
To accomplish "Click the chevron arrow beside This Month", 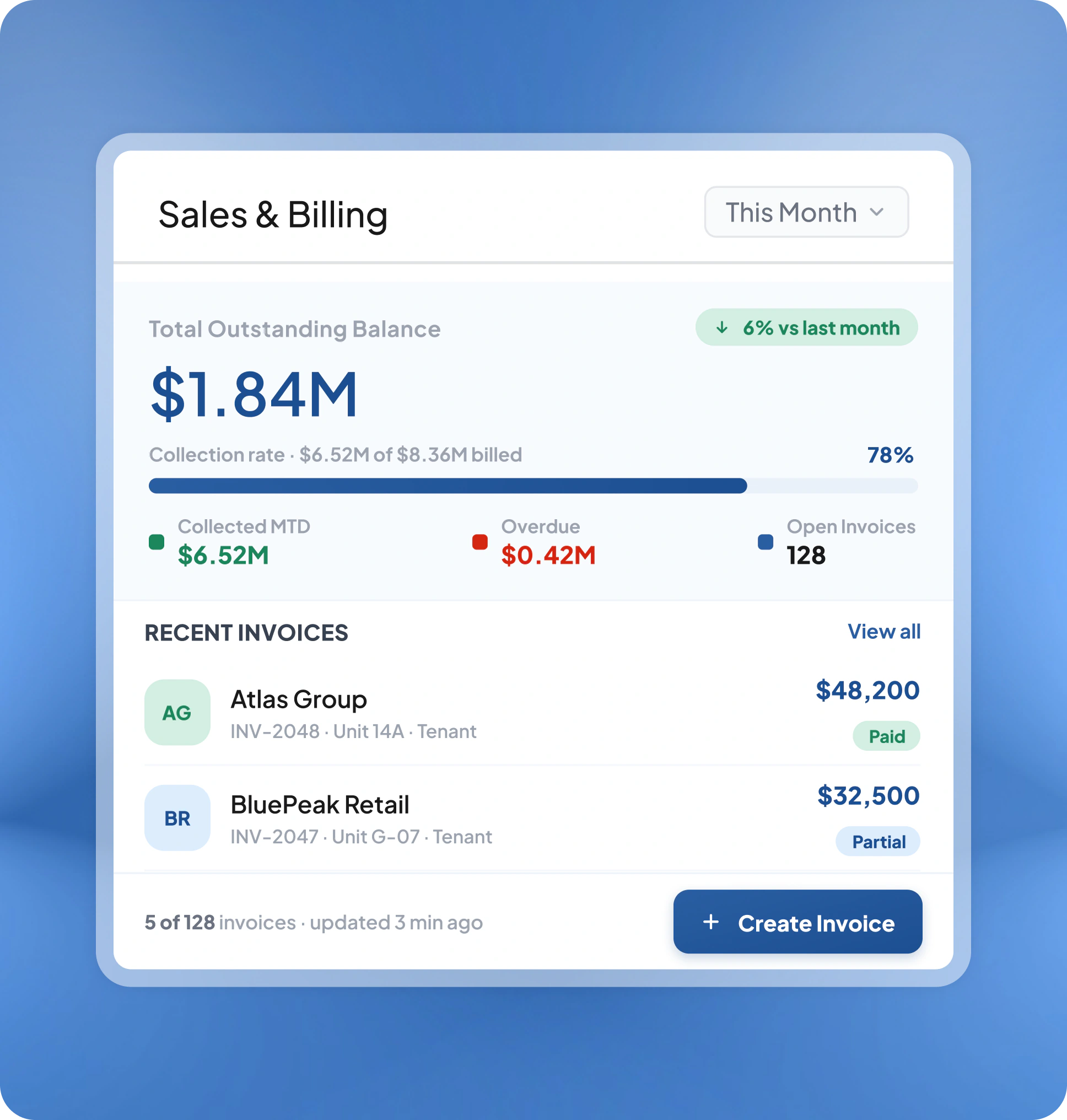I will [x=876, y=213].
